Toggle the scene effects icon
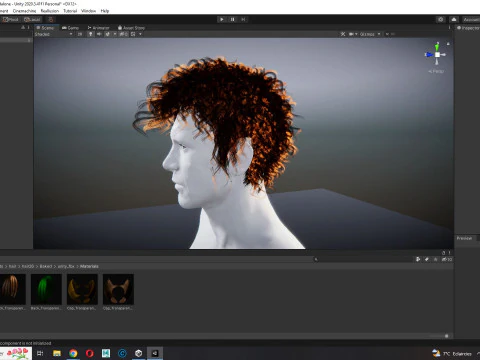480x360 pixels. click(107, 34)
